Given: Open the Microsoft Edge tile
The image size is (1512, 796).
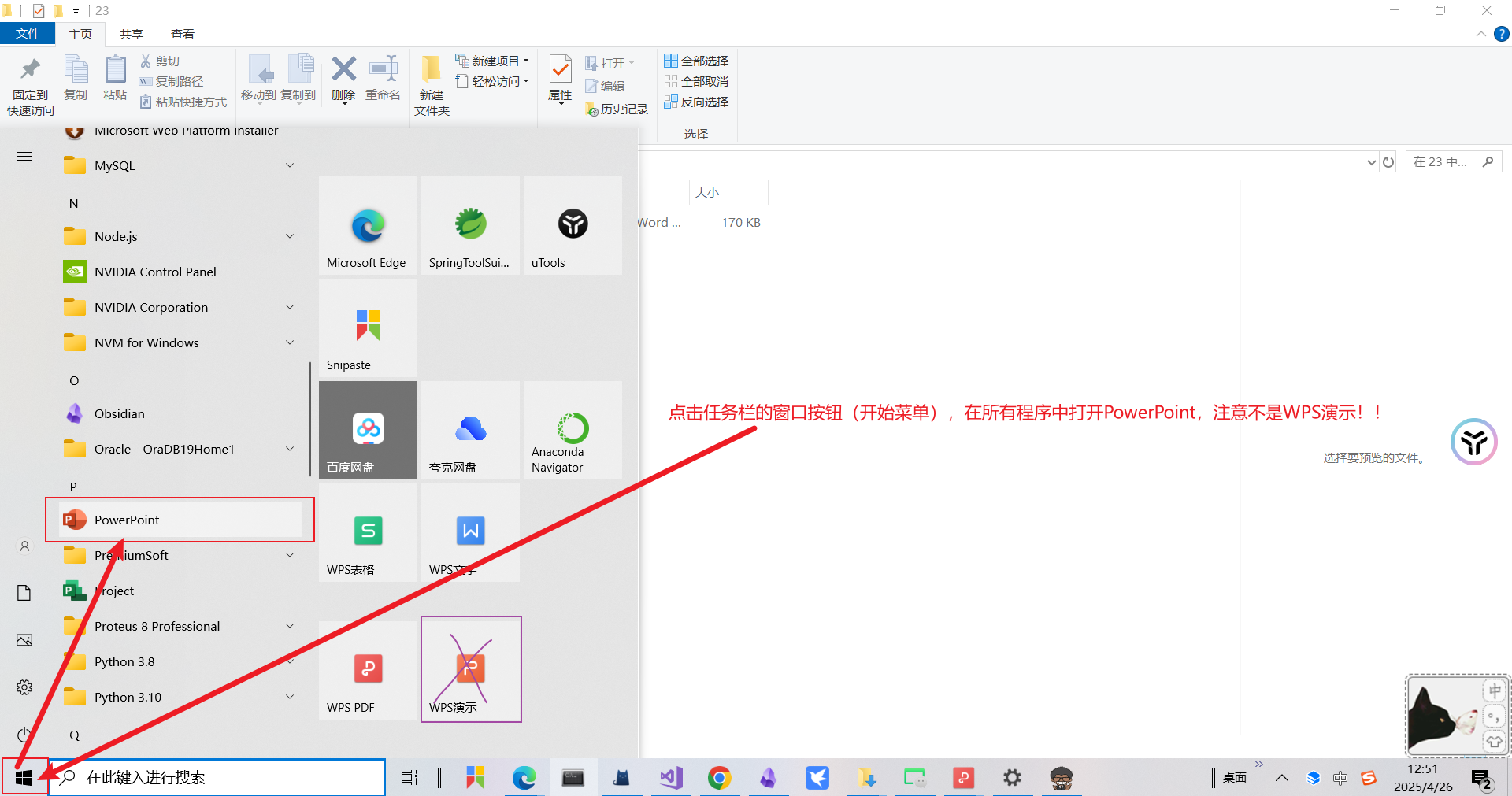Looking at the screenshot, I should coord(368,225).
